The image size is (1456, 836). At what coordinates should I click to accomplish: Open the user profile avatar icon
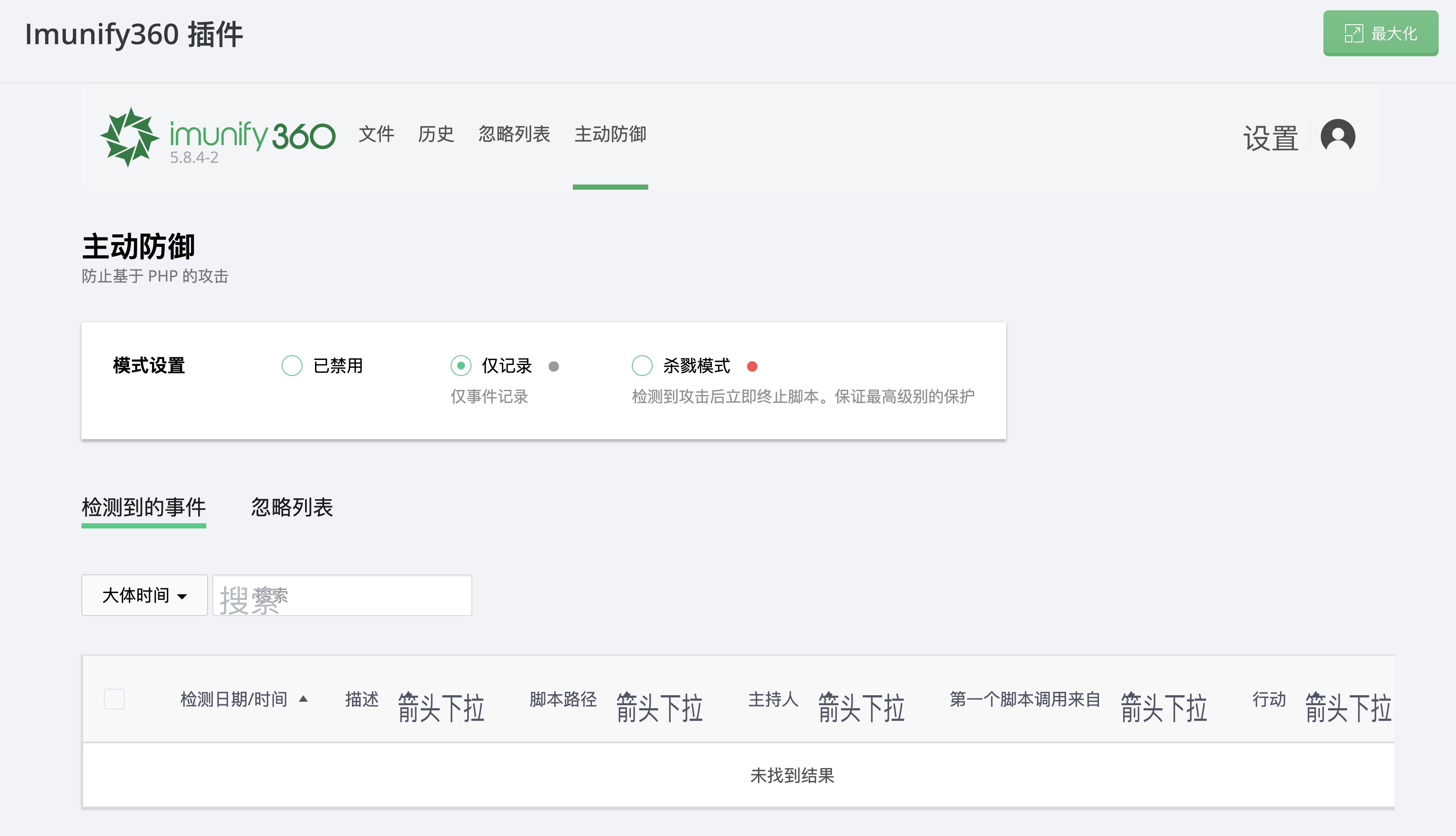pos(1337,136)
